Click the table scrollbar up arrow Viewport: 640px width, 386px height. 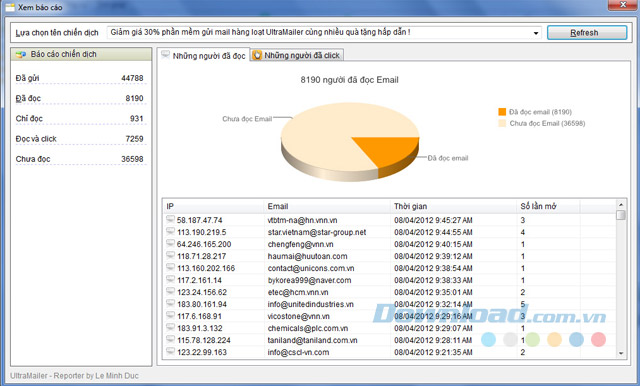621,204
